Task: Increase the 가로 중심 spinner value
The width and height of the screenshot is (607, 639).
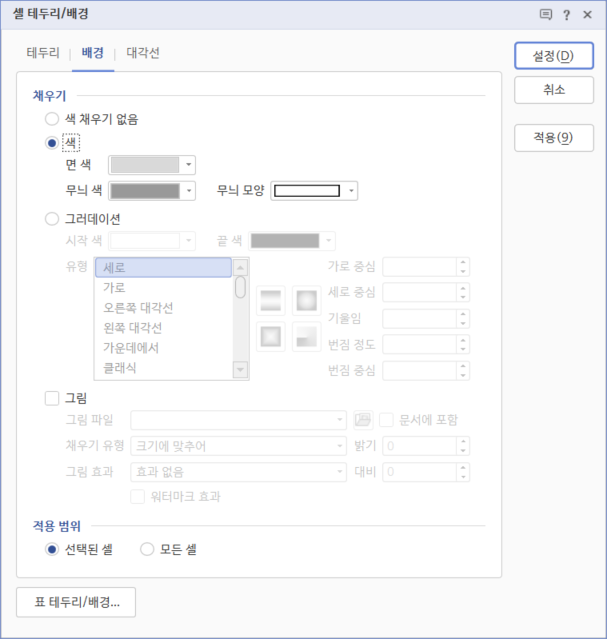Action: pos(463,262)
